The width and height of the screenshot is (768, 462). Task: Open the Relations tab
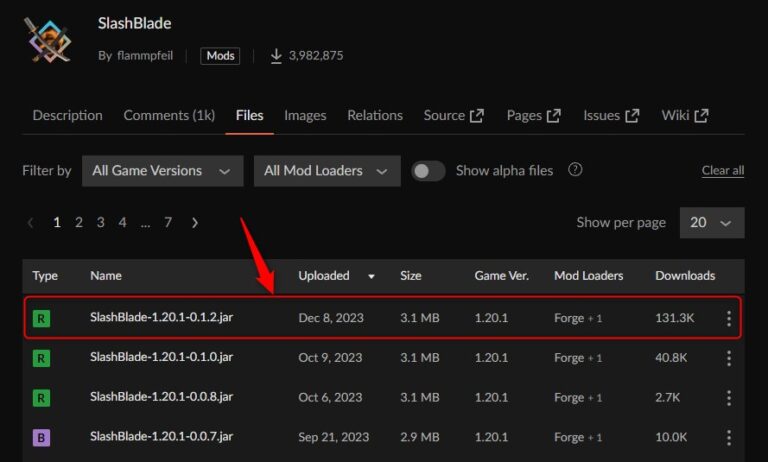[x=374, y=115]
